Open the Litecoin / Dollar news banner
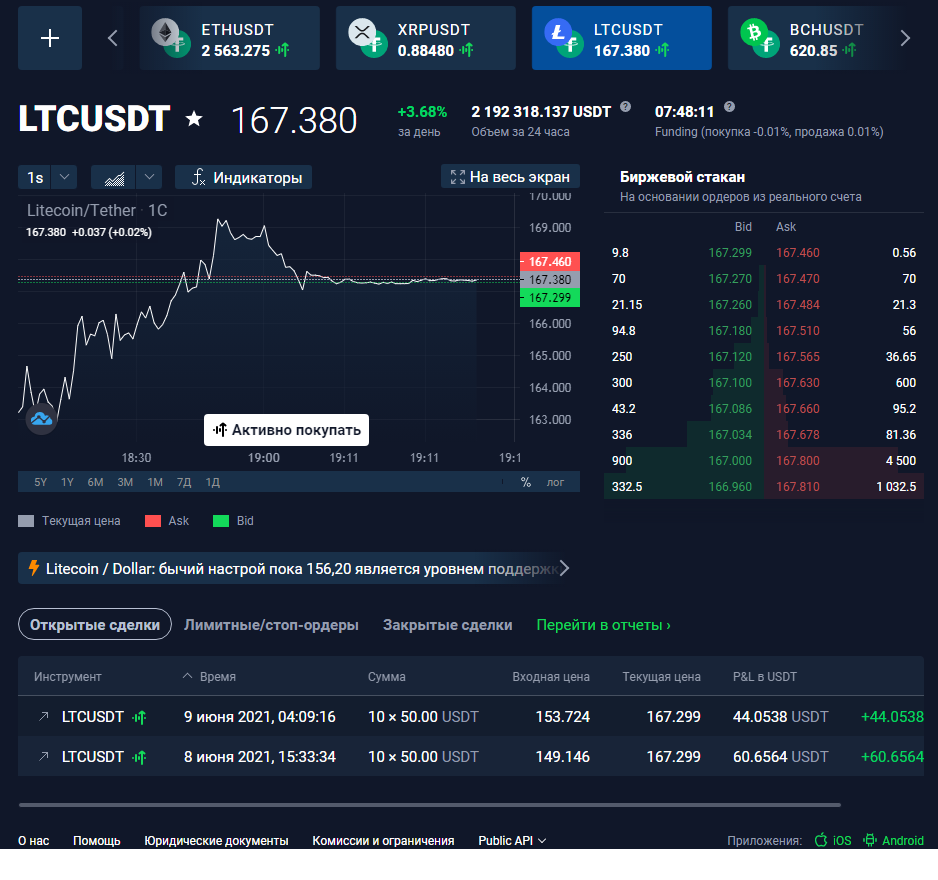This screenshot has height=880, width=938. [294, 568]
